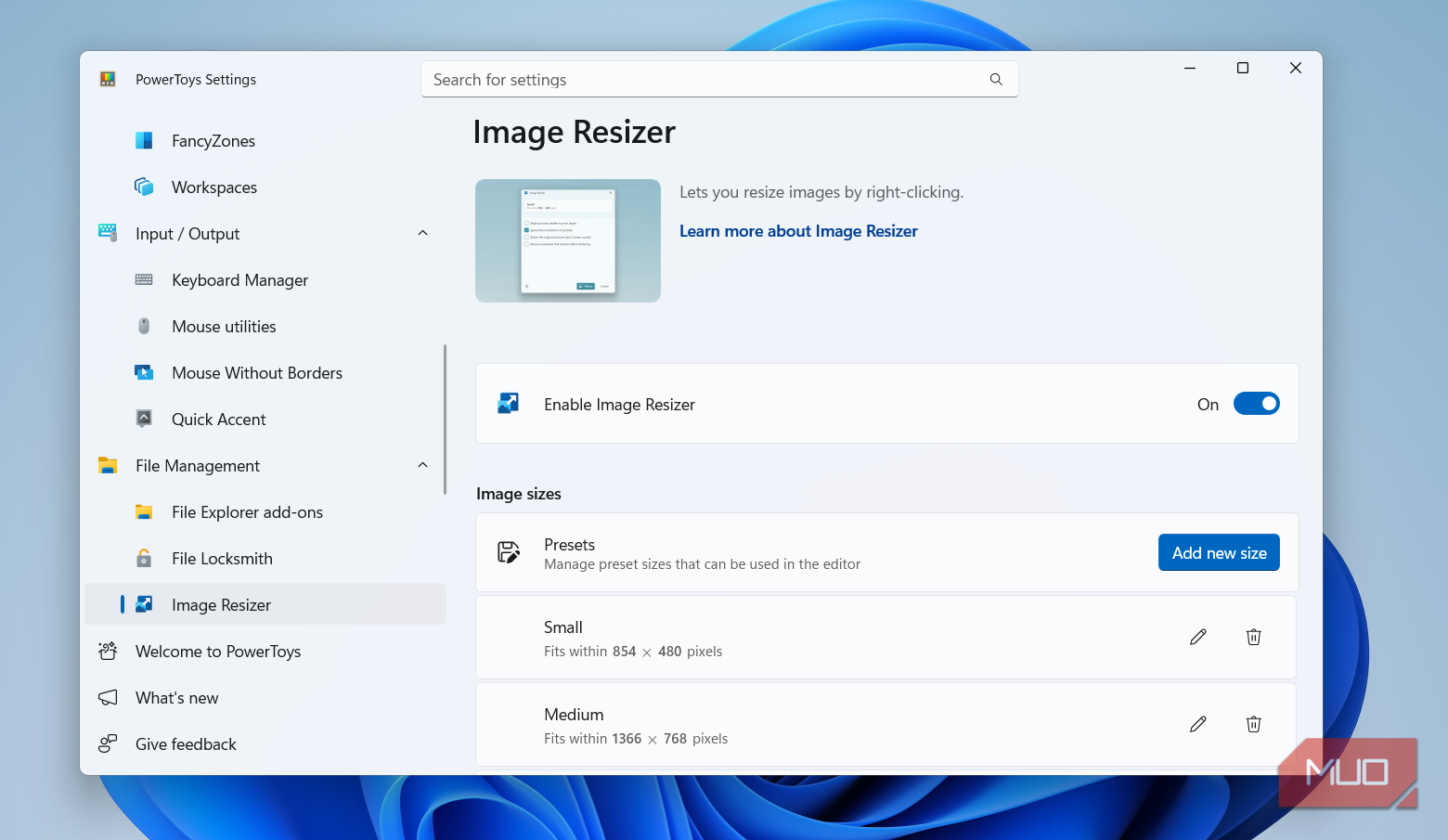Click the Presets editor icon

point(509,552)
